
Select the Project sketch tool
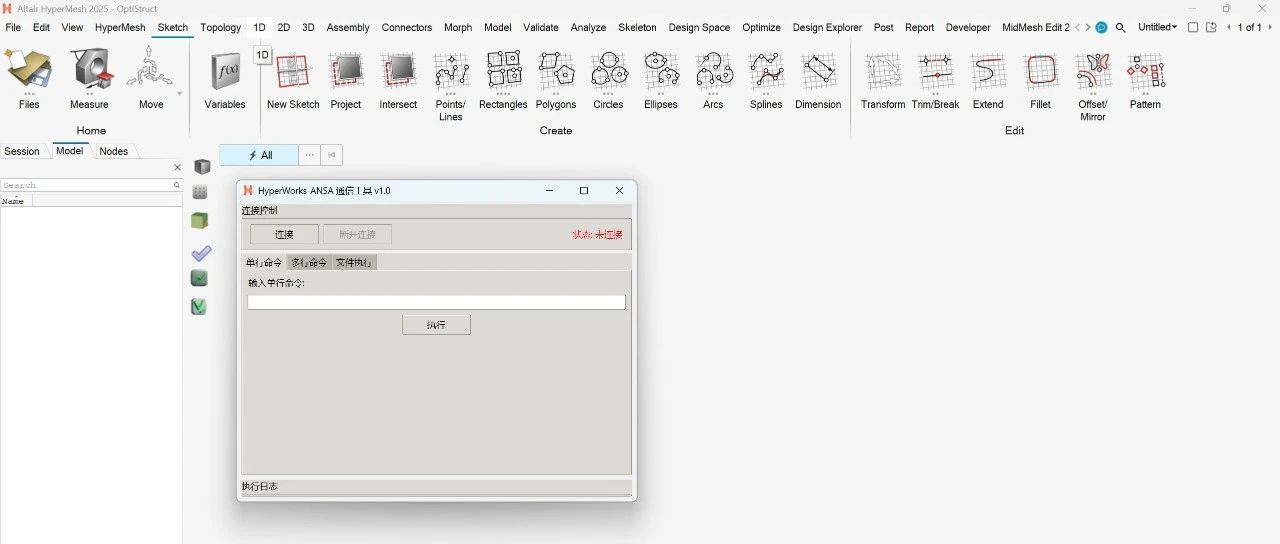pyautogui.click(x=346, y=80)
